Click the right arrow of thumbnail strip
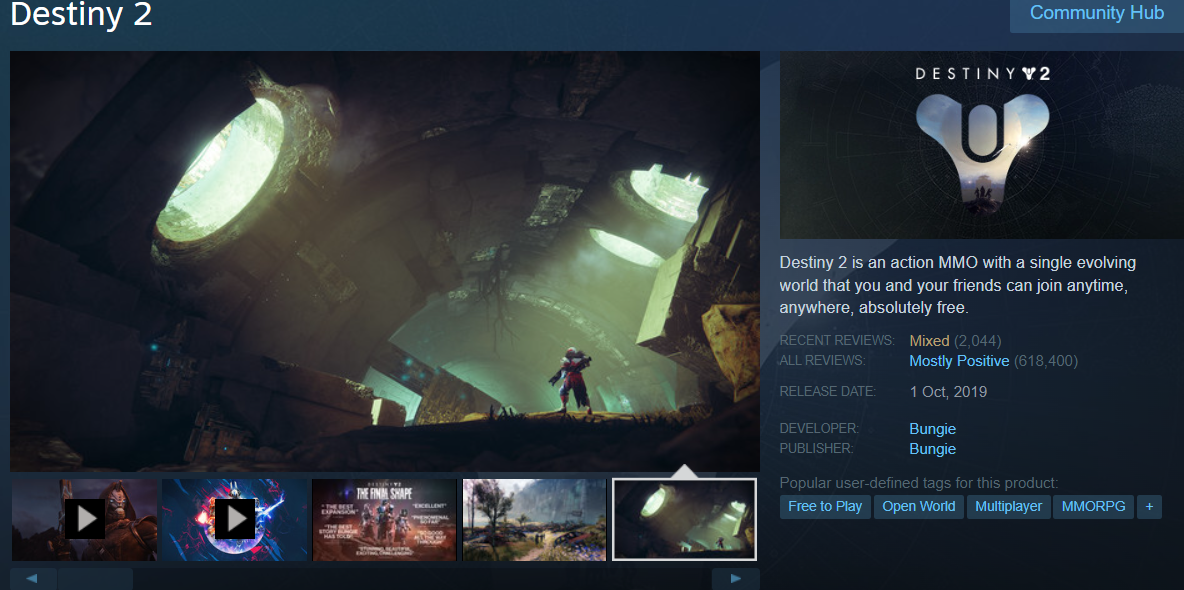Viewport: 1184px width, 590px height. tap(736, 579)
